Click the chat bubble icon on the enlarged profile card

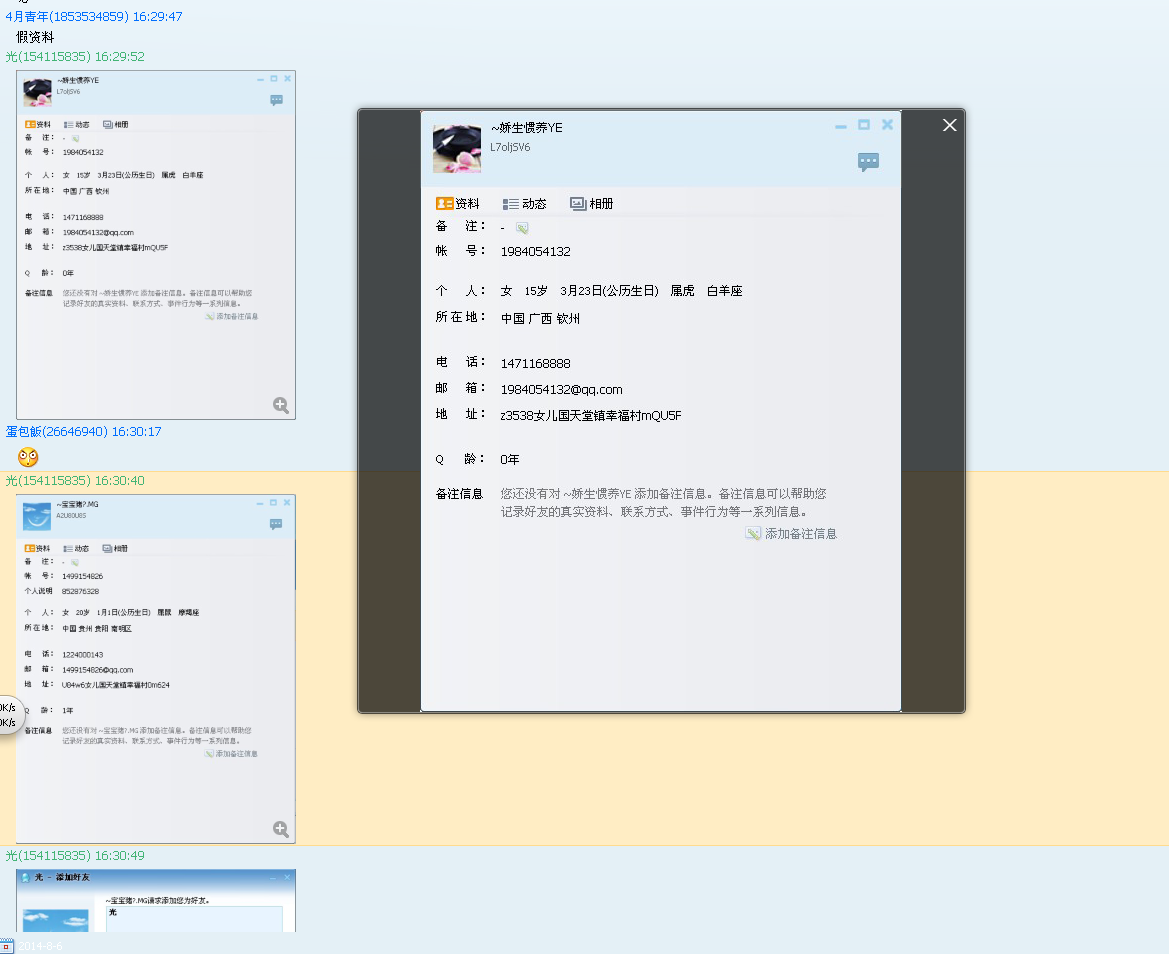click(x=867, y=162)
